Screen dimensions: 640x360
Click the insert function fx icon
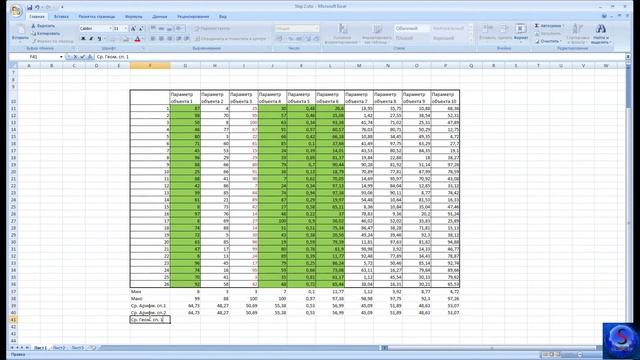(x=90, y=57)
